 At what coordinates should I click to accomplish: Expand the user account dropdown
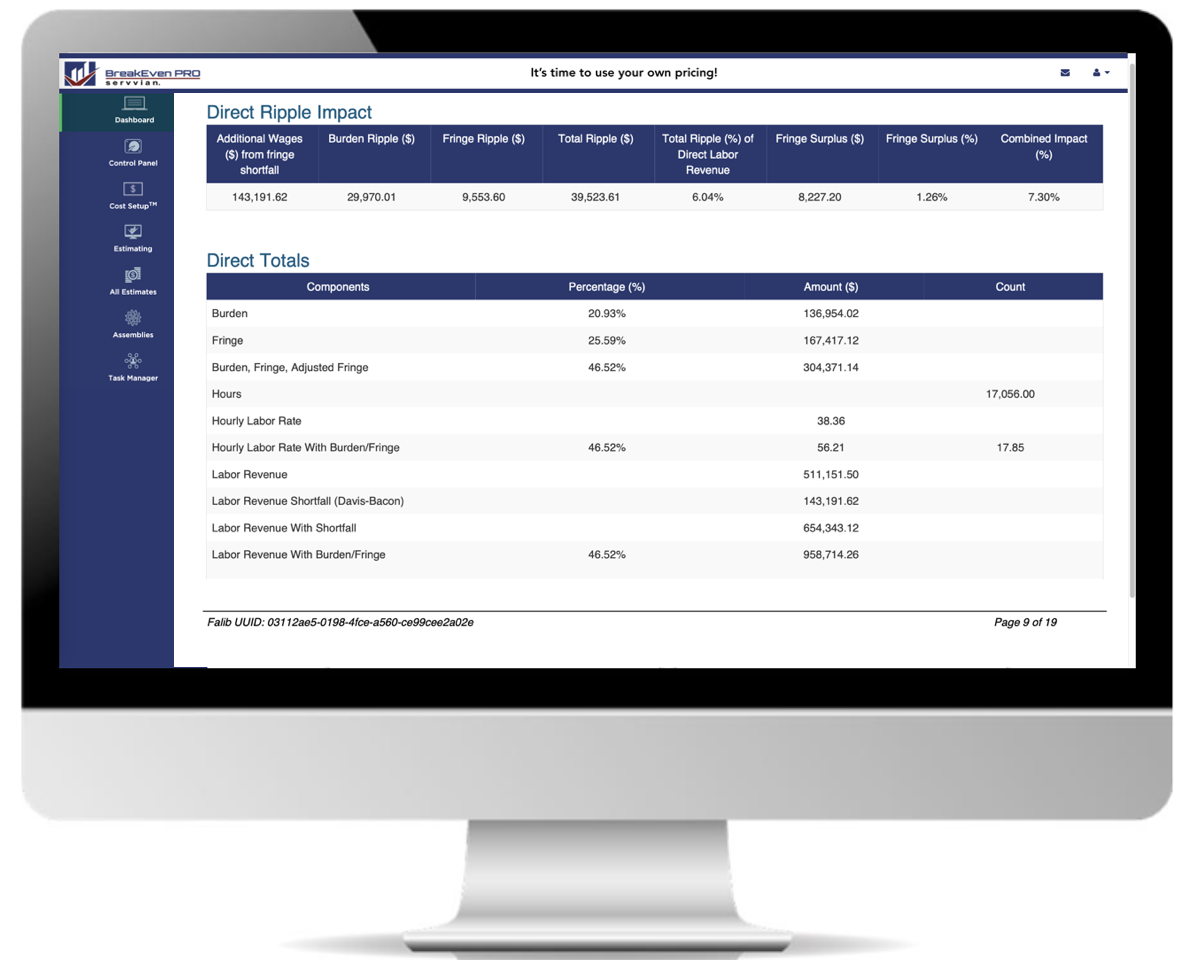(1100, 73)
